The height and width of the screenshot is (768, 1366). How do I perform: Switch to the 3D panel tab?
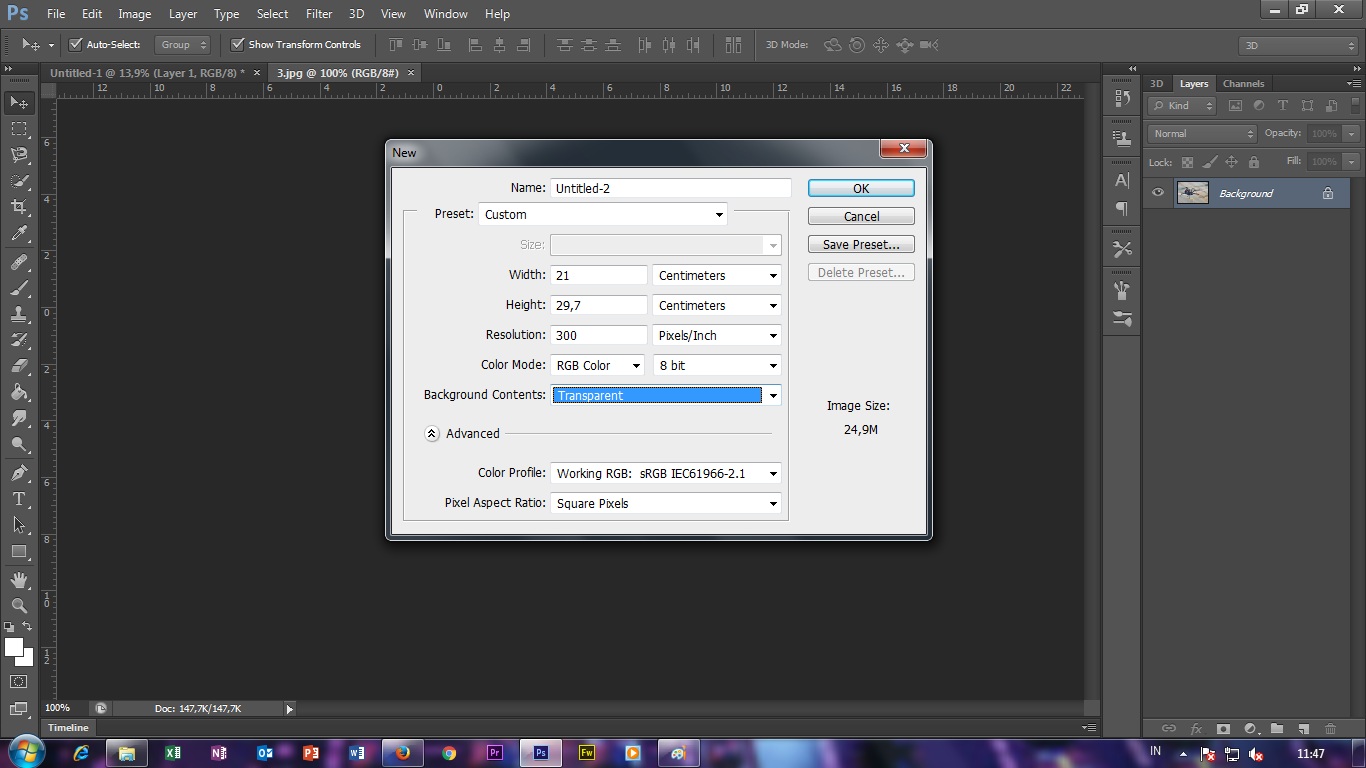pyautogui.click(x=1156, y=84)
